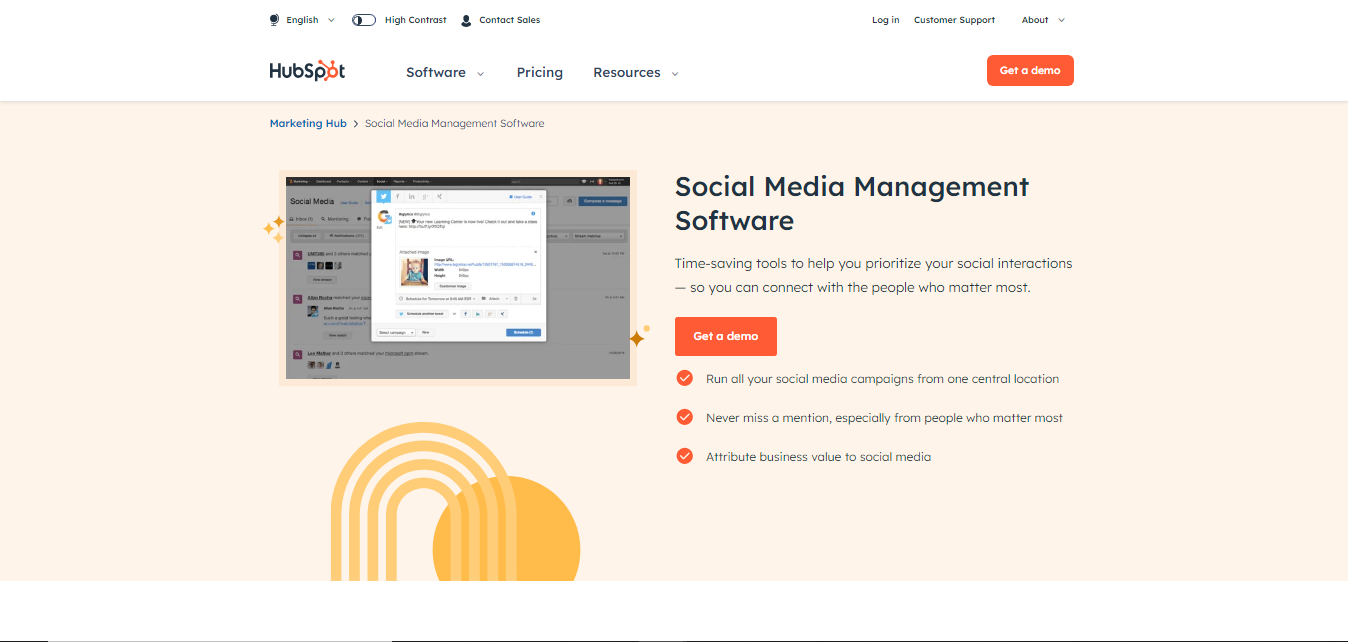Toggle the High Contrast switch
The image size is (1348, 642).
click(364, 20)
